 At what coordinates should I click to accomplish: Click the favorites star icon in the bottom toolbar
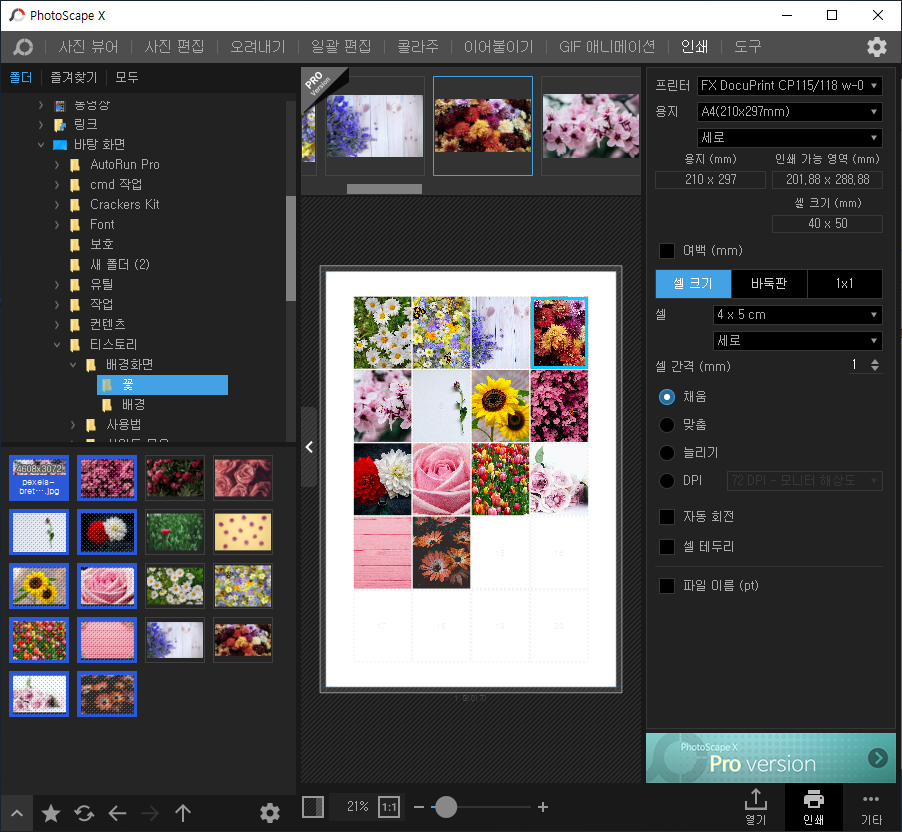[x=51, y=813]
